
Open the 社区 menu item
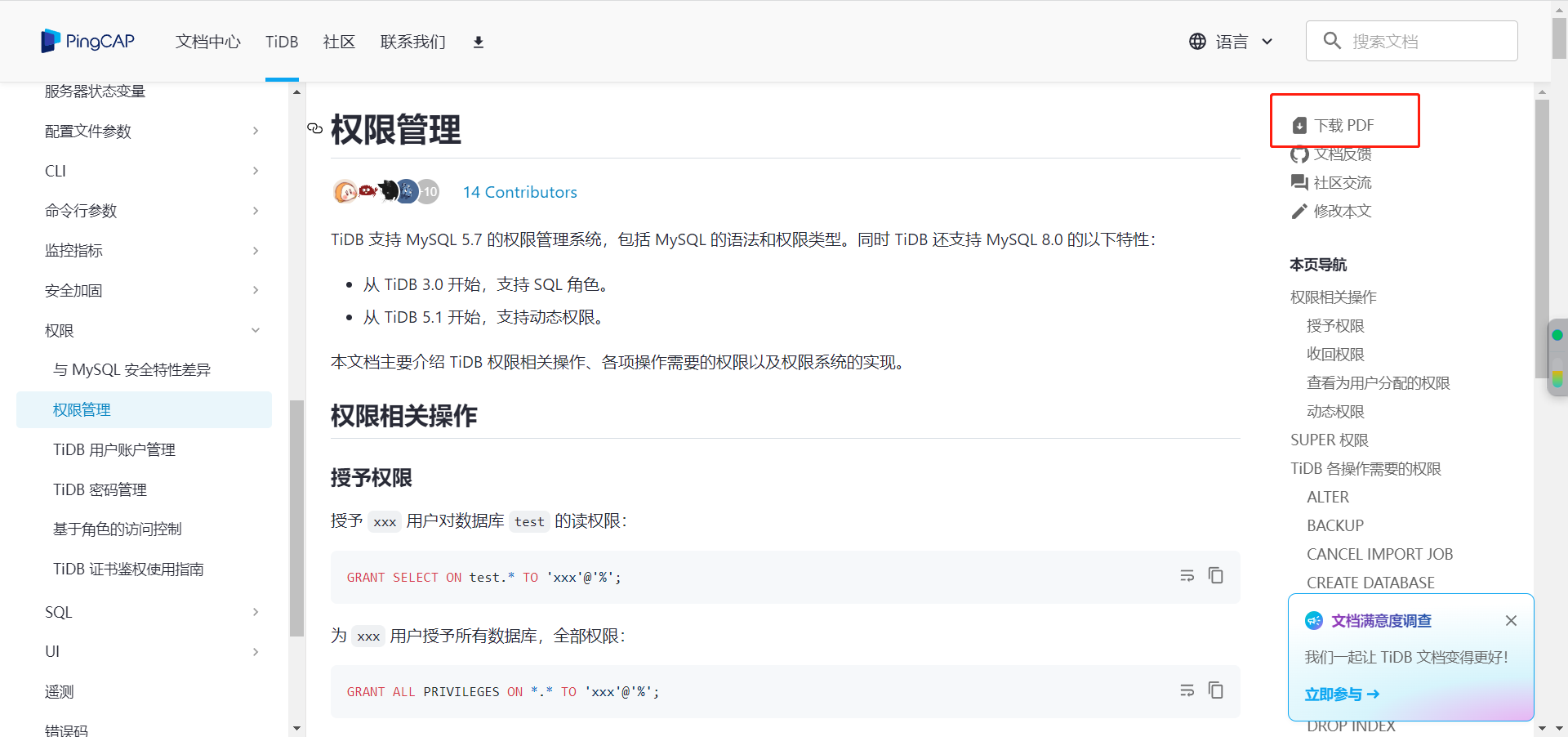[x=339, y=42]
